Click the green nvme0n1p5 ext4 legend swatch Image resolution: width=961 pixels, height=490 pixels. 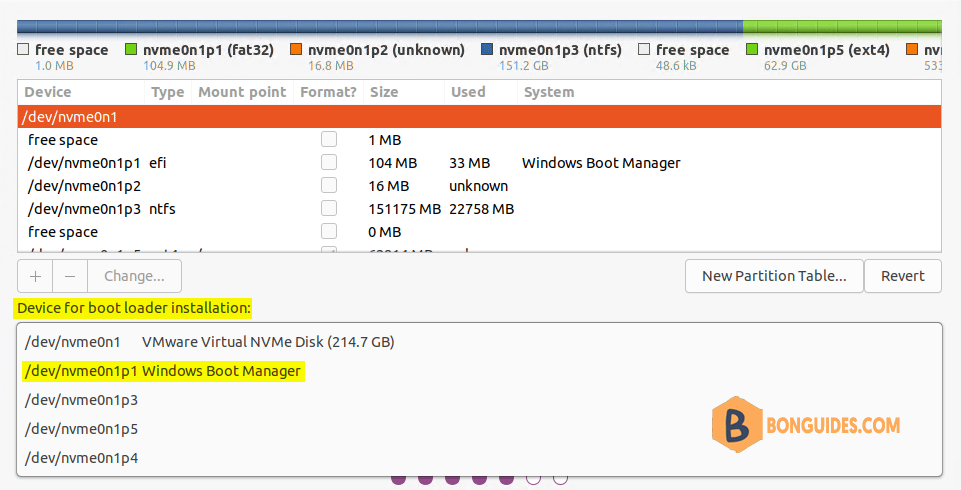click(751, 50)
